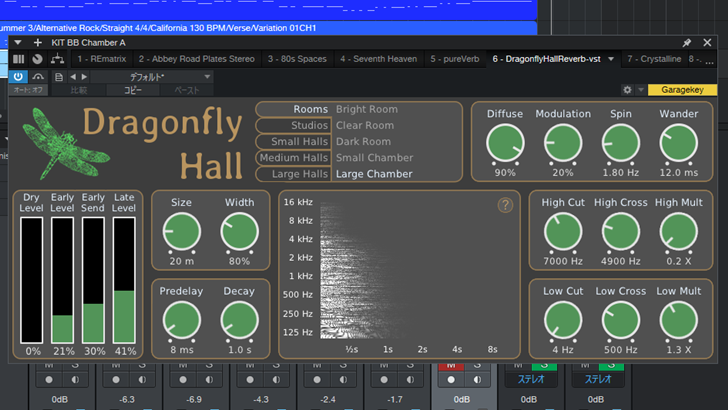Select the Small Halls preset bank
The width and height of the screenshot is (728, 410).
tap(293, 142)
